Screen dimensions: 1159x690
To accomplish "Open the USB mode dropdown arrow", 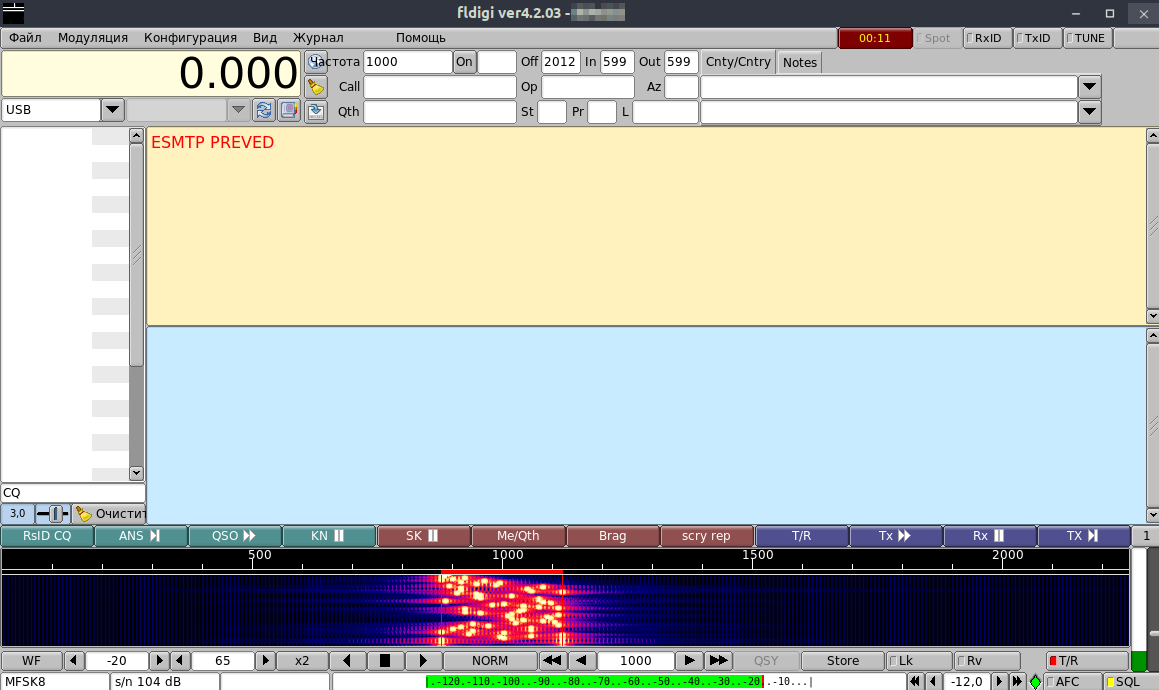I will (x=112, y=110).
